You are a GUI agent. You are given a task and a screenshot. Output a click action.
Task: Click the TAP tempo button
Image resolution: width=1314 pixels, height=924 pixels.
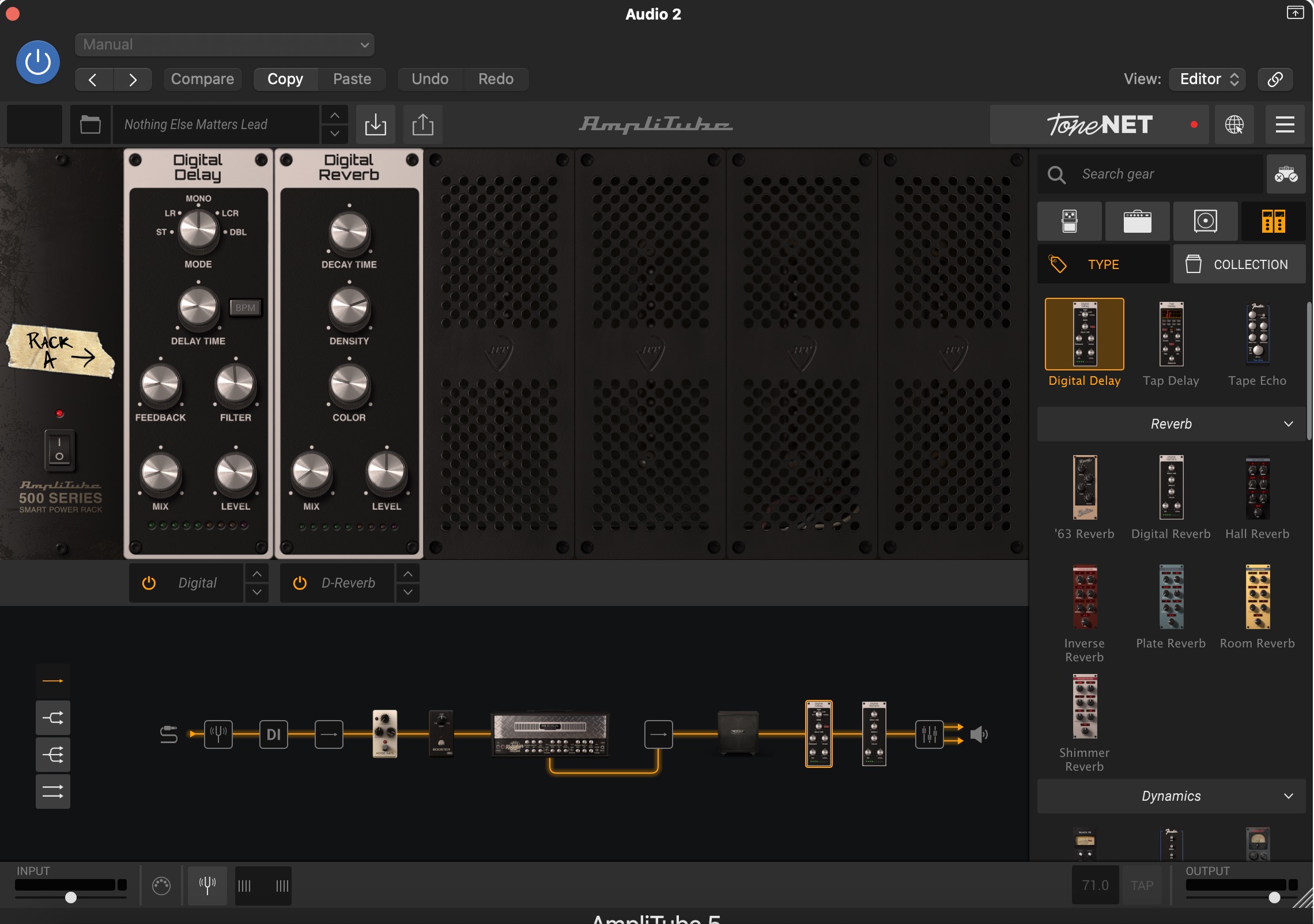(1142, 885)
